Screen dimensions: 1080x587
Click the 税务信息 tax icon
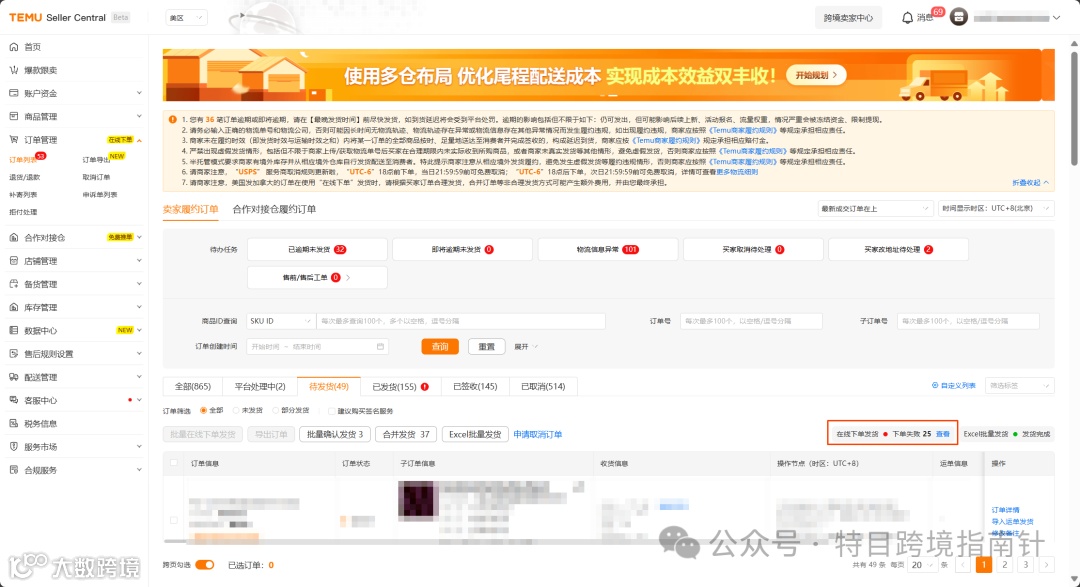[x=14, y=424]
